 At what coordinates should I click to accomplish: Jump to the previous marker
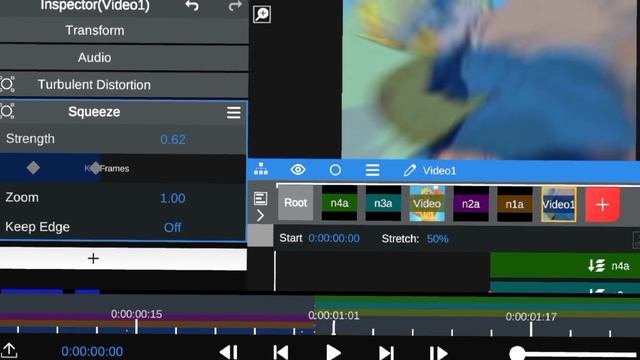click(x=281, y=352)
